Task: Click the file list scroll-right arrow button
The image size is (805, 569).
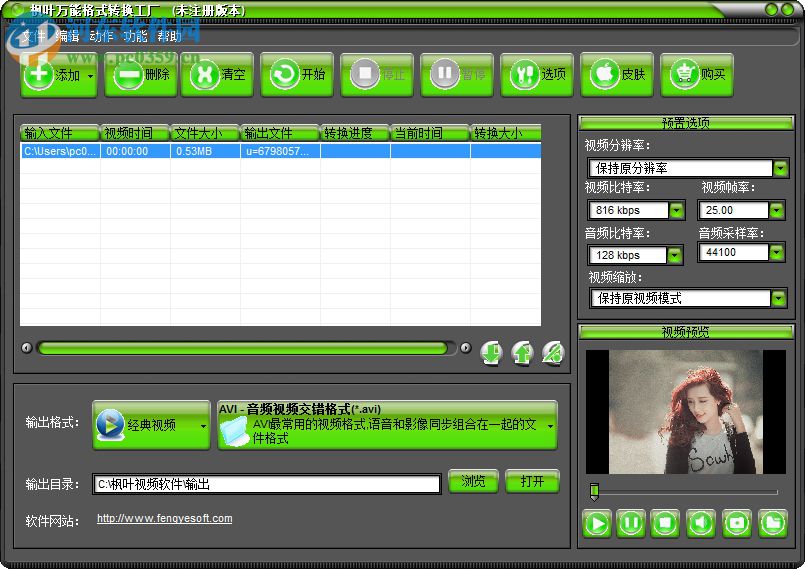Action: point(466,348)
